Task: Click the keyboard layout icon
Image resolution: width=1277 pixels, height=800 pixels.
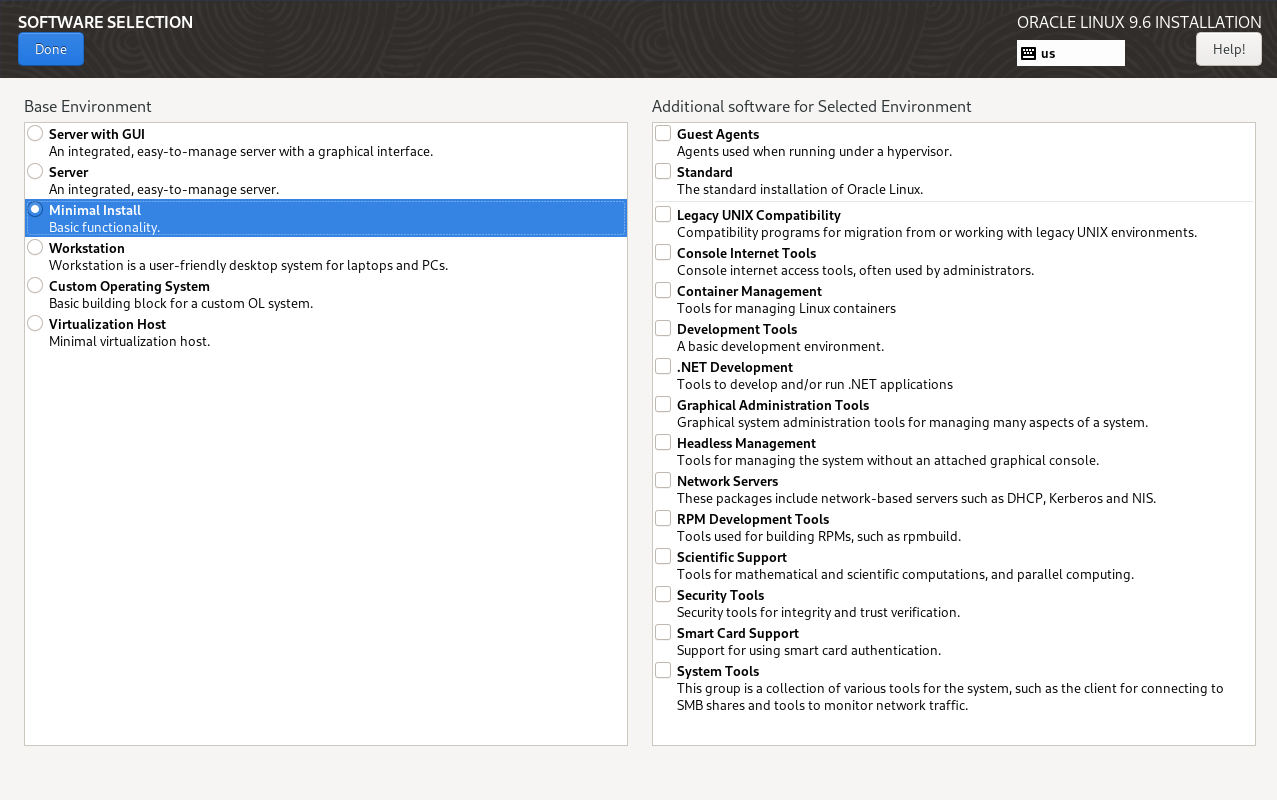Action: (x=1028, y=53)
